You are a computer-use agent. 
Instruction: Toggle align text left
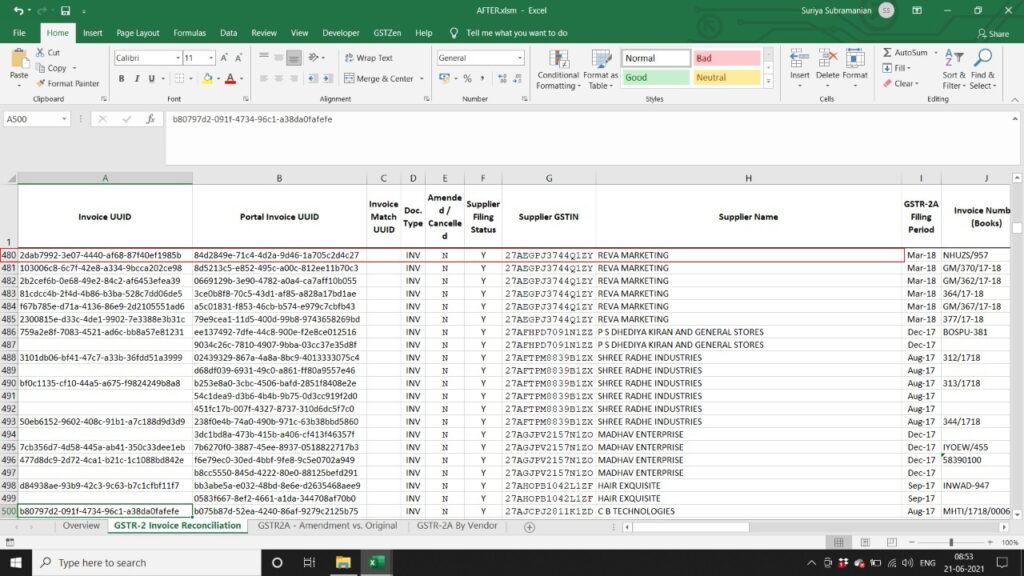tap(264, 79)
